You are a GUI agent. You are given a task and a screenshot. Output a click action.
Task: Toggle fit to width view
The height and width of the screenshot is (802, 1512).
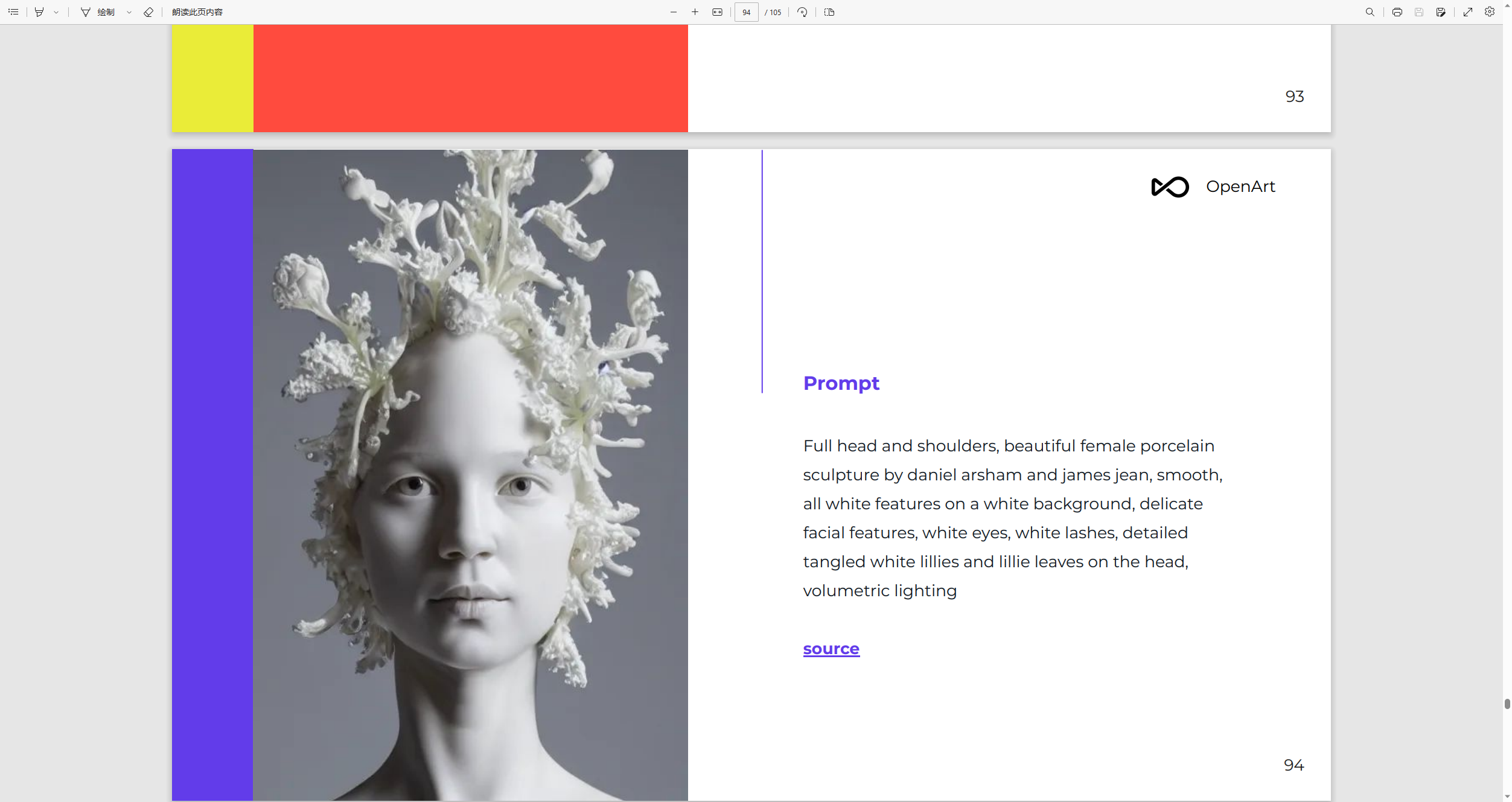717,12
